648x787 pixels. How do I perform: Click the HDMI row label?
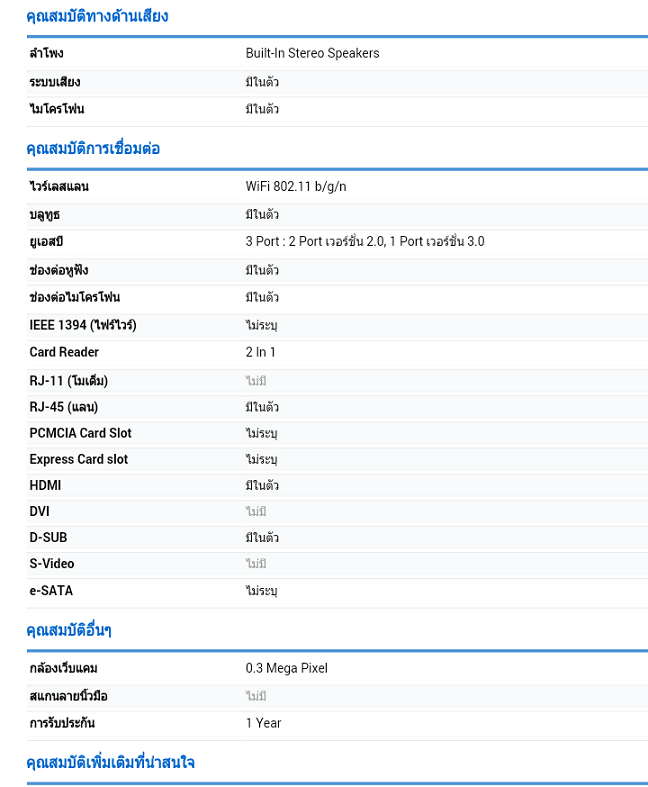(x=45, y=485)
